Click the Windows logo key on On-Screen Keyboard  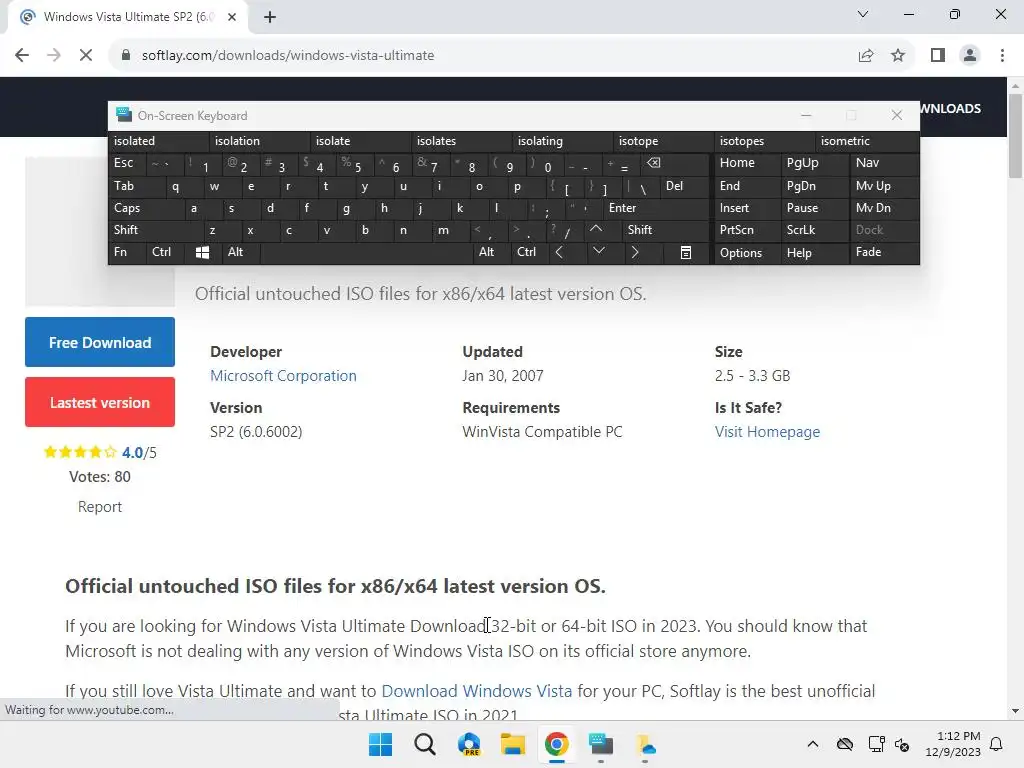coord(202,252)
